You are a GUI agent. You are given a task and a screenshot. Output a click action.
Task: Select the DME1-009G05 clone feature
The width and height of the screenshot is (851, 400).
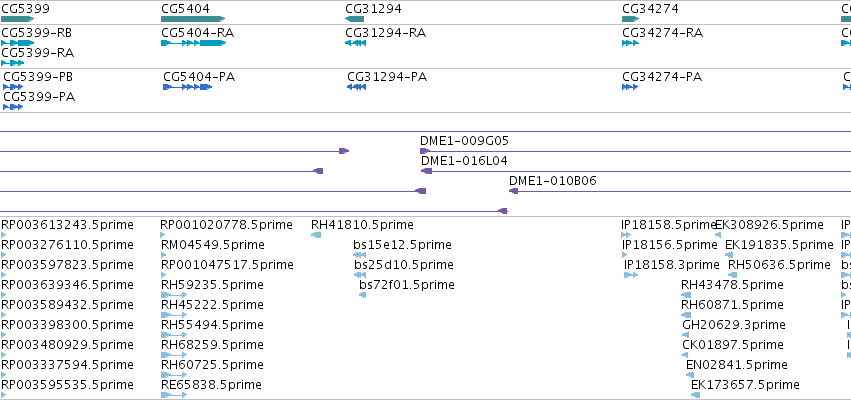[x=636, y=151]
